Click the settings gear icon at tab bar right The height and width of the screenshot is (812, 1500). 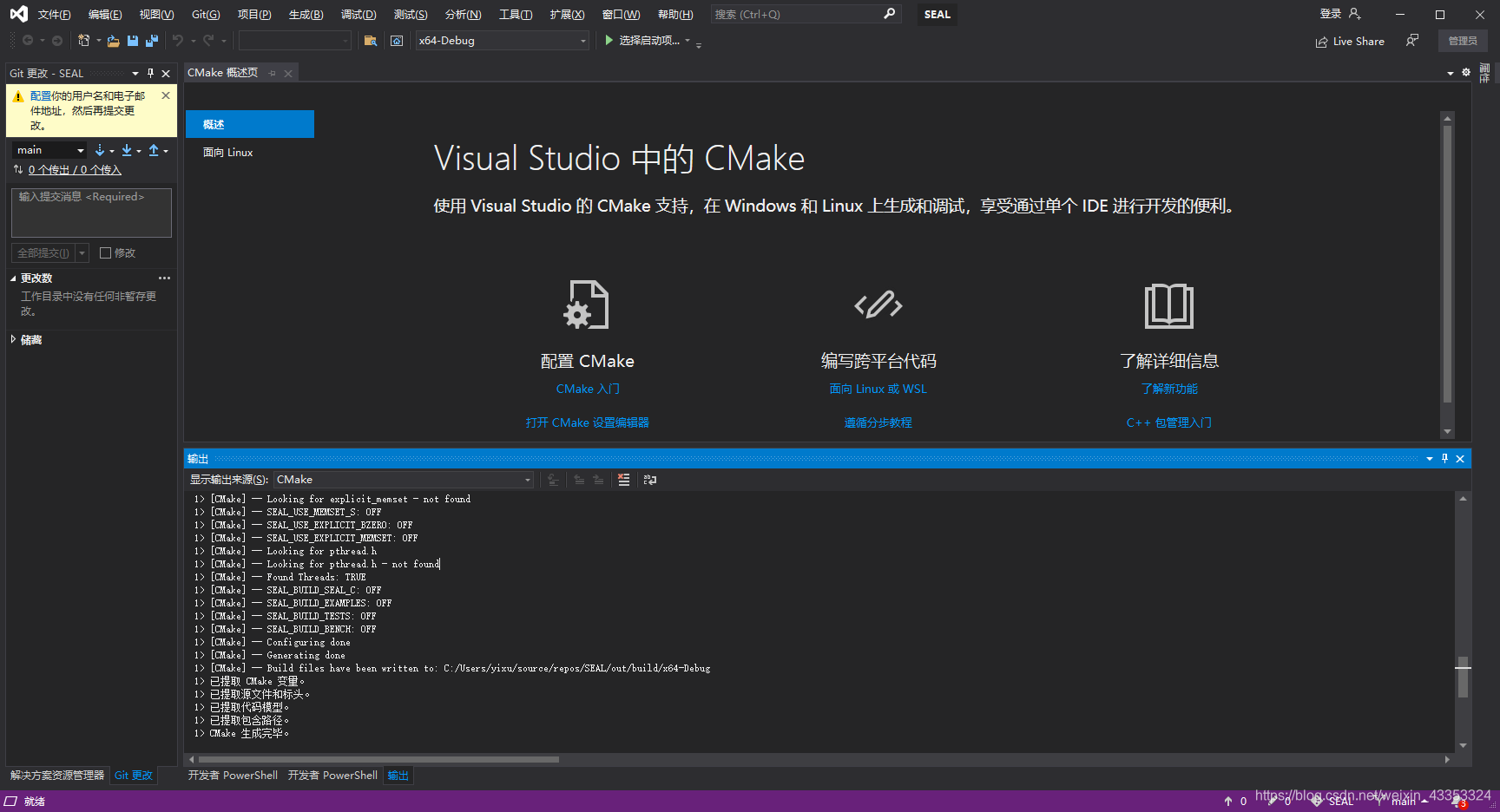point(1466,73)
